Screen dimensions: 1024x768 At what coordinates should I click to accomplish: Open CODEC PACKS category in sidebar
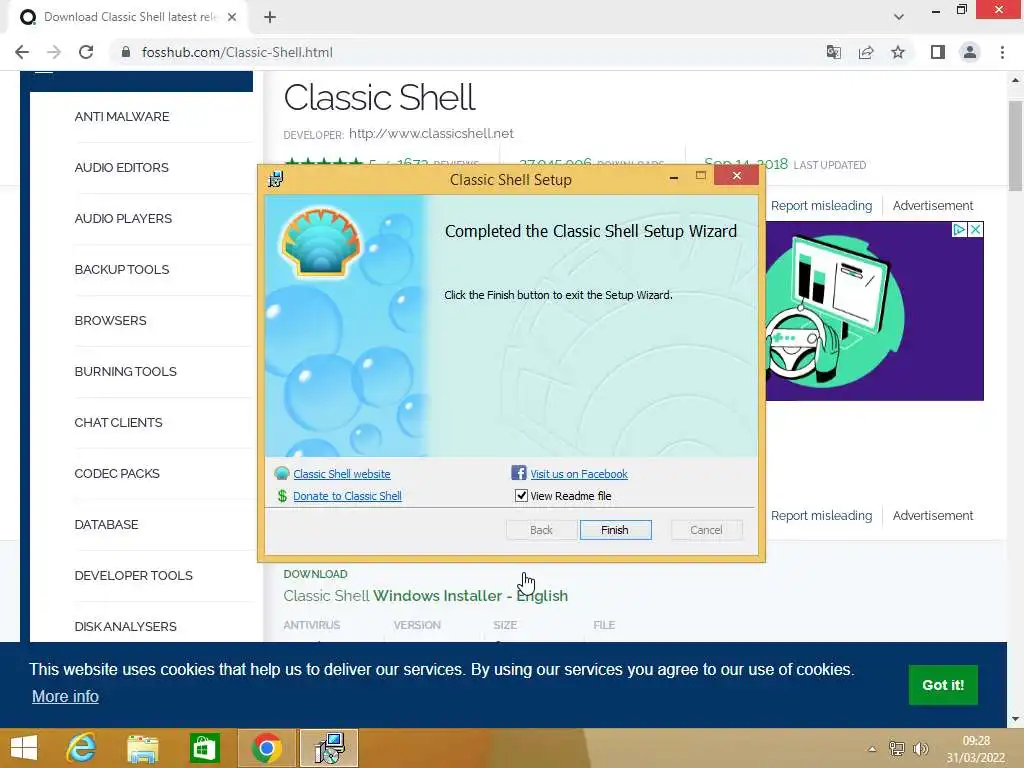117,473
